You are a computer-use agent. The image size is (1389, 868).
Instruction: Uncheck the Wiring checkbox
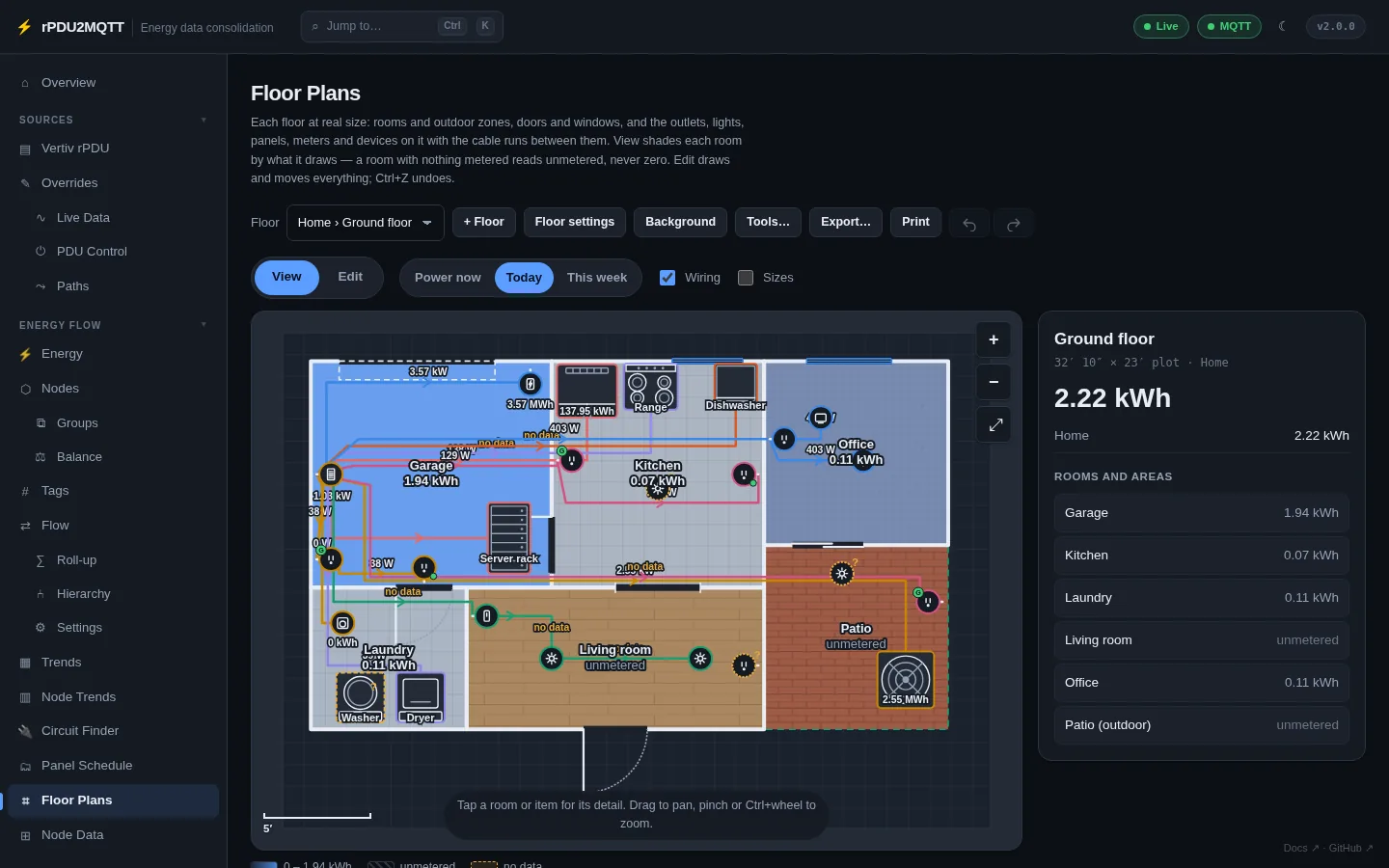[667, 278]
